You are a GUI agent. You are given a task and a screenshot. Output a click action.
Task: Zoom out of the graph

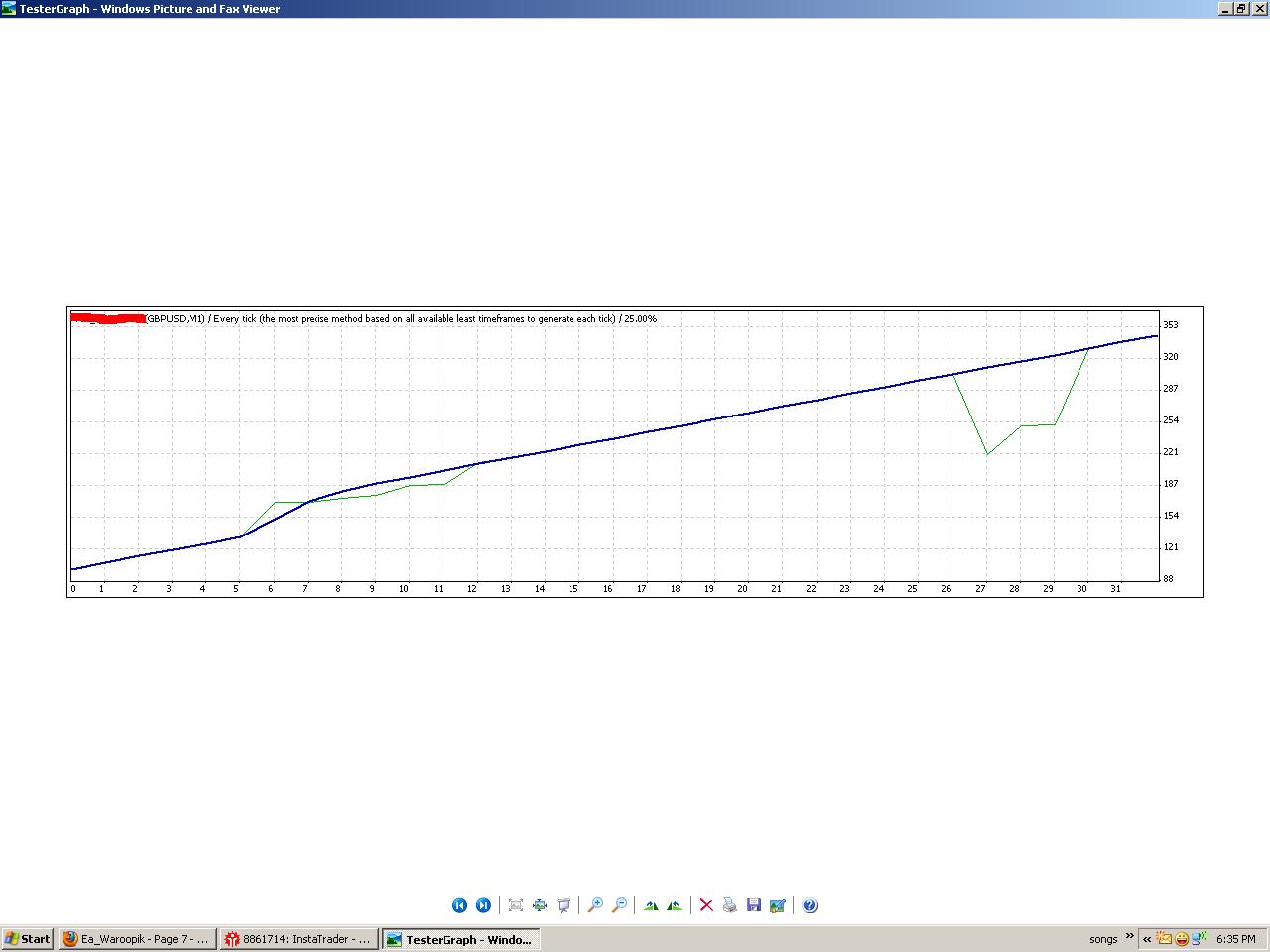click(619, 905)
